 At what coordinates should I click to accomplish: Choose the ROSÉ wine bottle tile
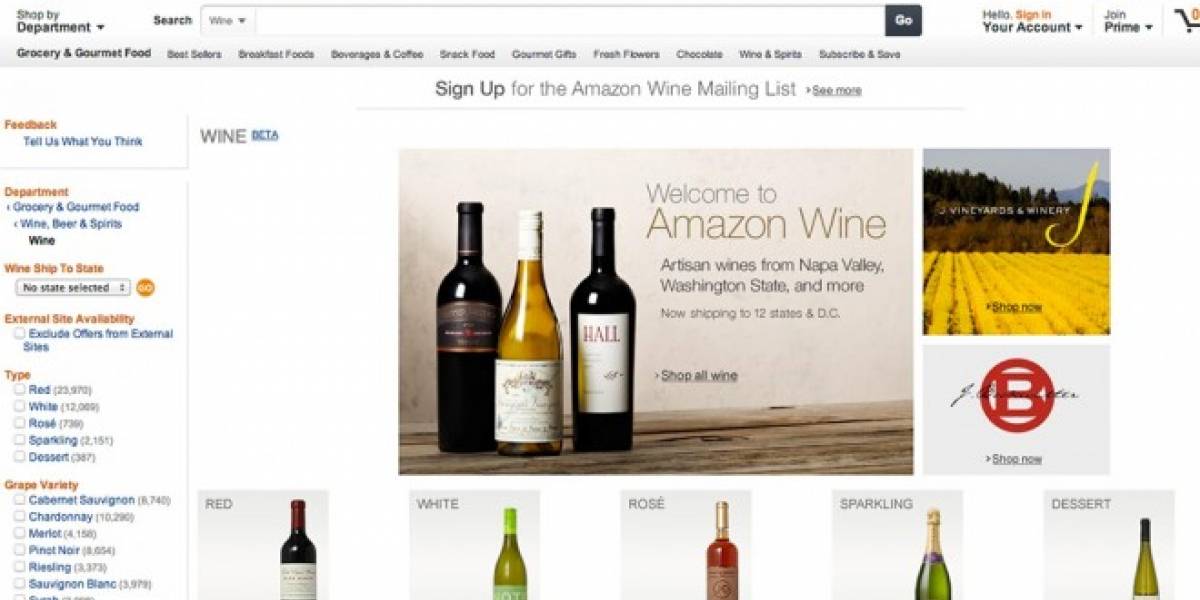686,545
